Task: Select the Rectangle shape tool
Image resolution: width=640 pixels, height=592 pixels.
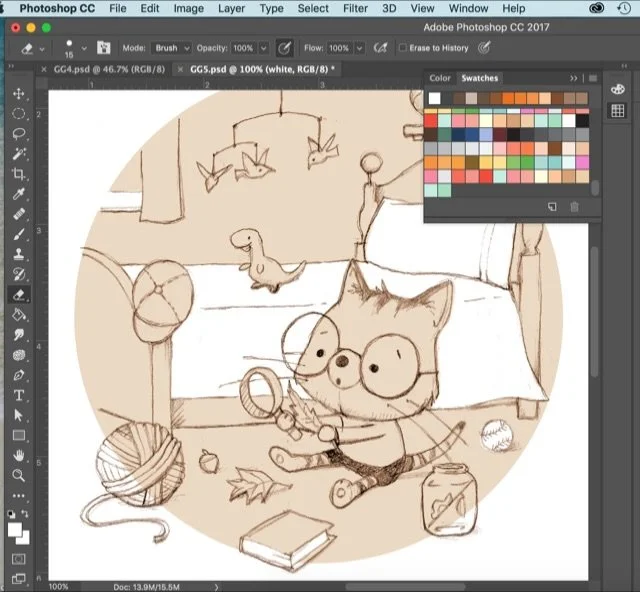Action: click(19, 436)
